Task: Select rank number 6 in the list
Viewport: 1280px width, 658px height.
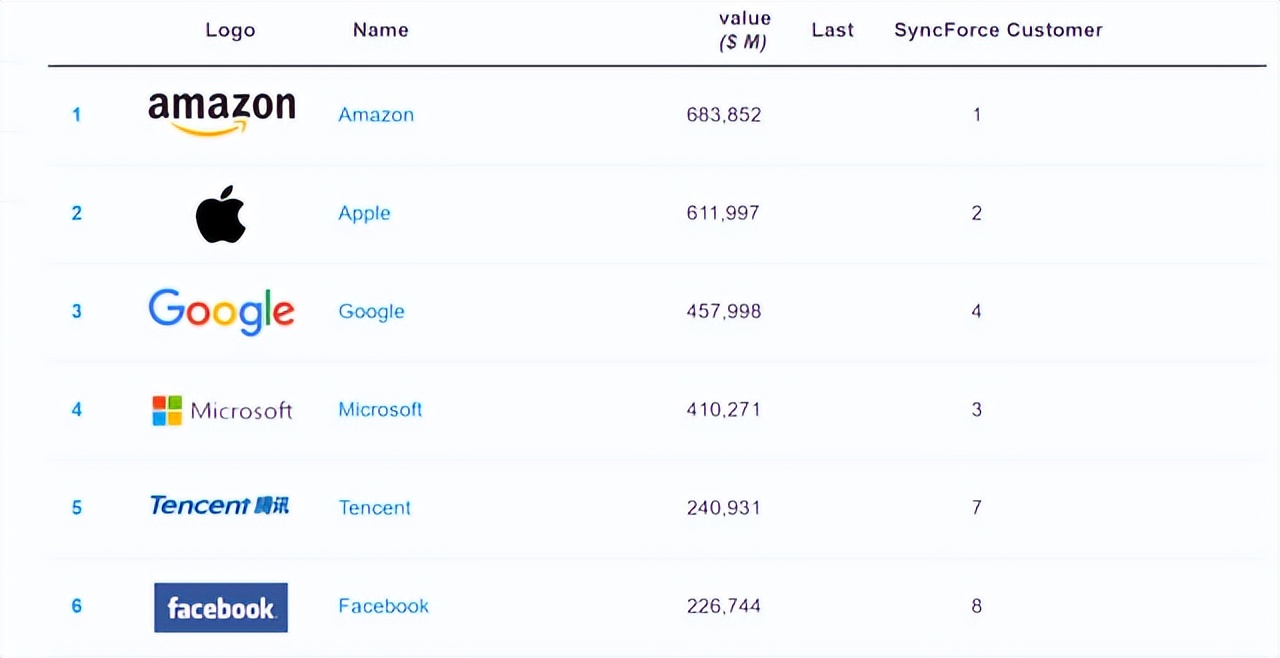Action: point(76,606)
